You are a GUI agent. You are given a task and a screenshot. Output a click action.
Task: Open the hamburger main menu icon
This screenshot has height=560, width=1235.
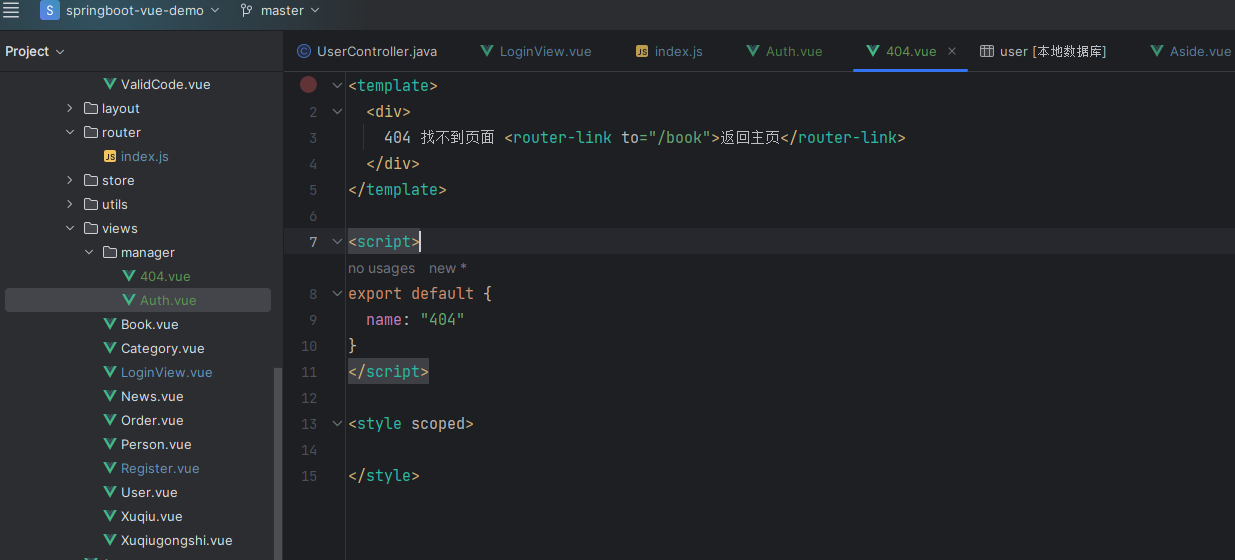11,10
